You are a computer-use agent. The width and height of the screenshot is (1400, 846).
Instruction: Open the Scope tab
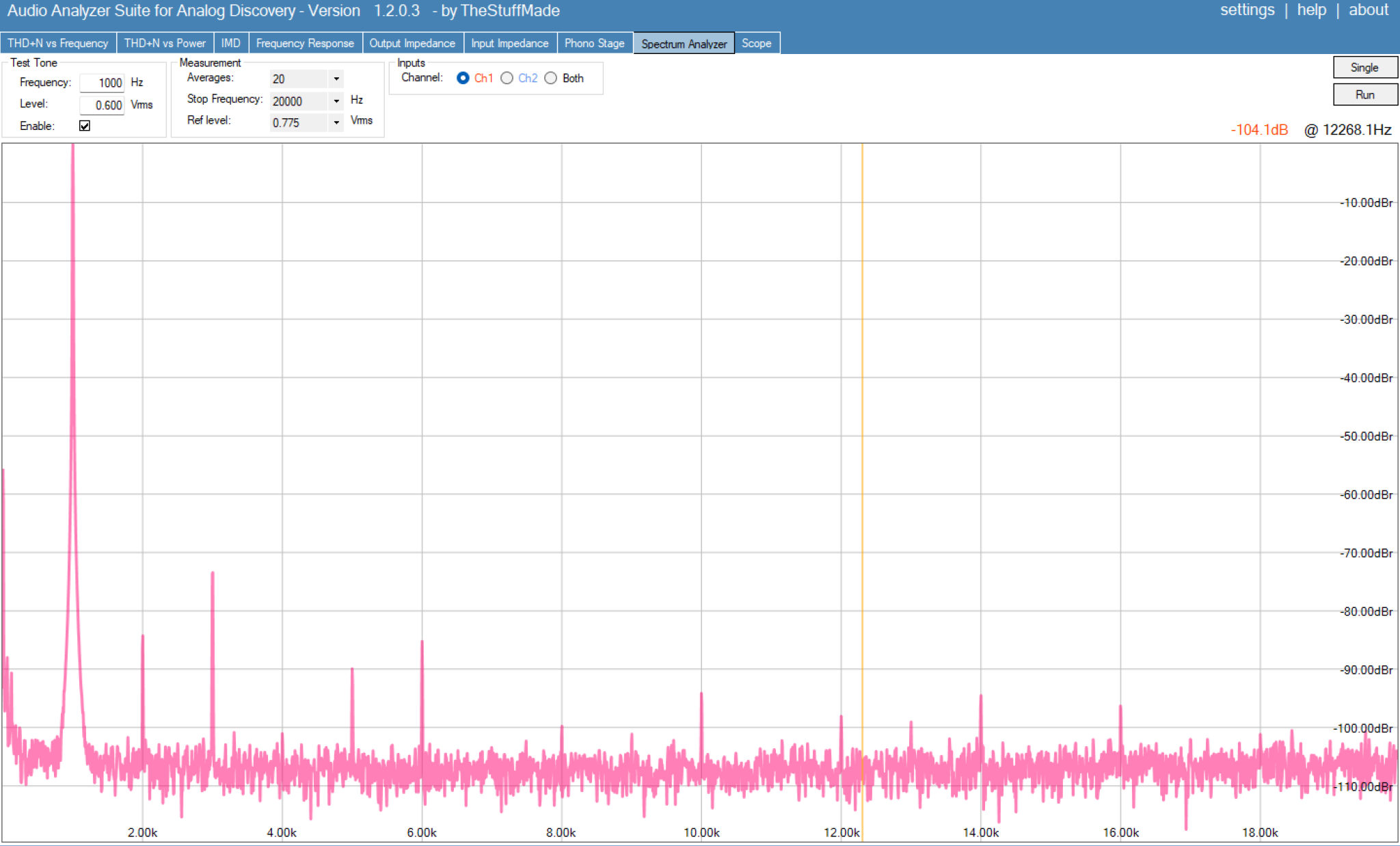[757, 43]
